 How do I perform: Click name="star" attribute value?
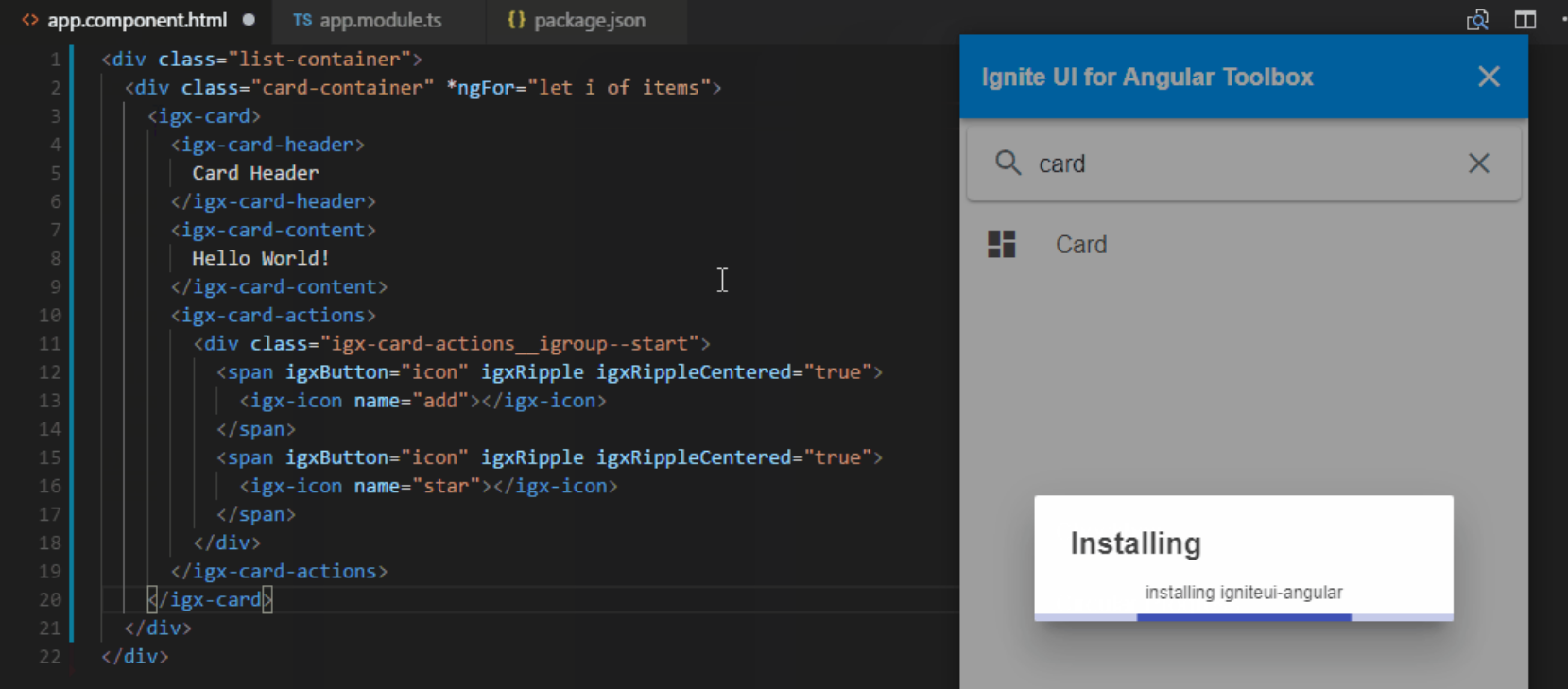(446, 486)
